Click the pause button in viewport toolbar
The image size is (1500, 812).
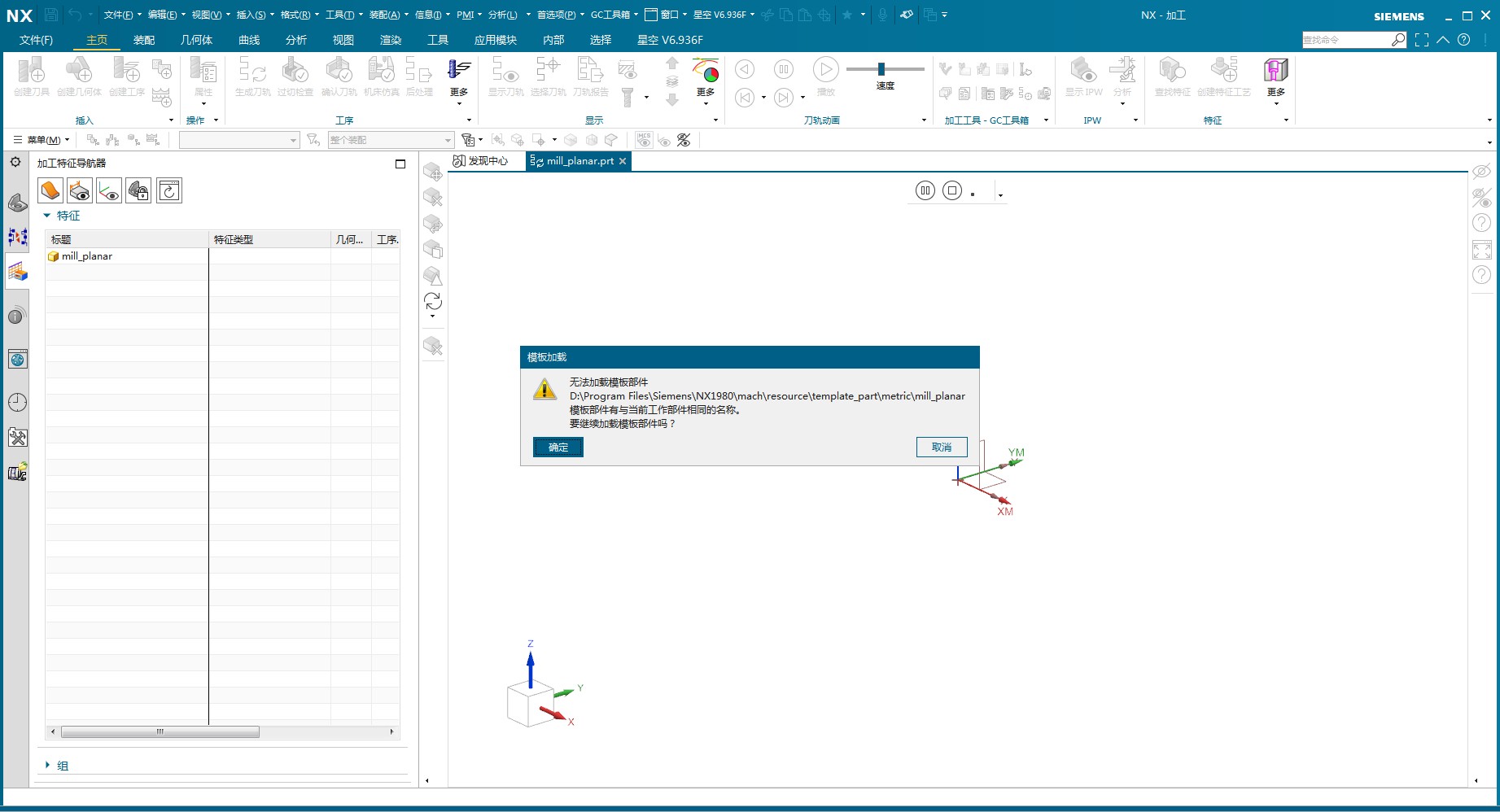click(925, 190)
